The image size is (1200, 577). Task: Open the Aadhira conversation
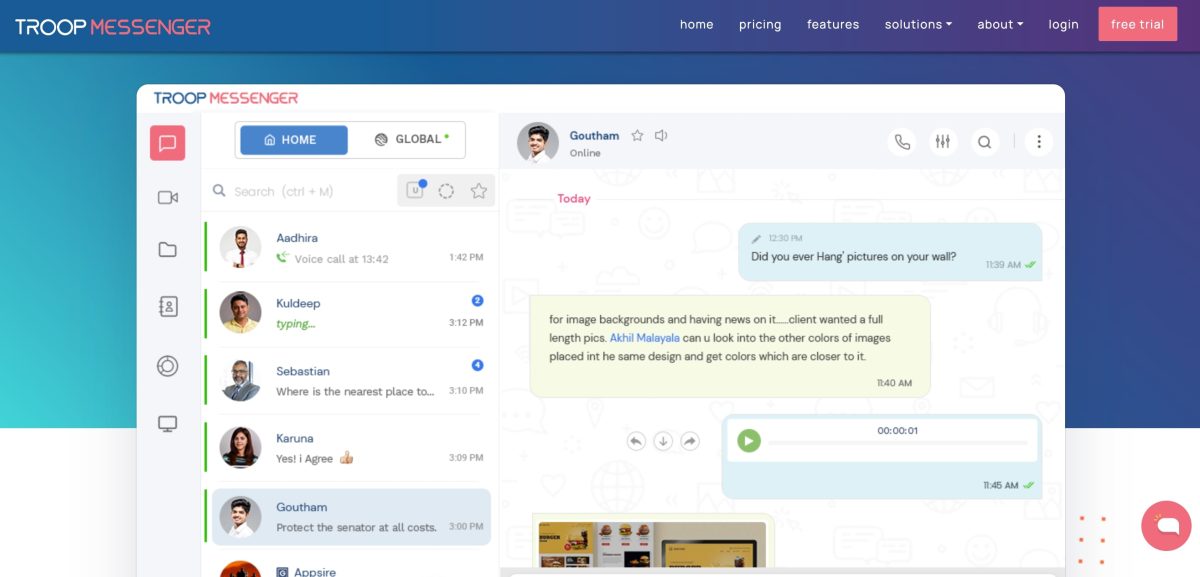[349, 248]
